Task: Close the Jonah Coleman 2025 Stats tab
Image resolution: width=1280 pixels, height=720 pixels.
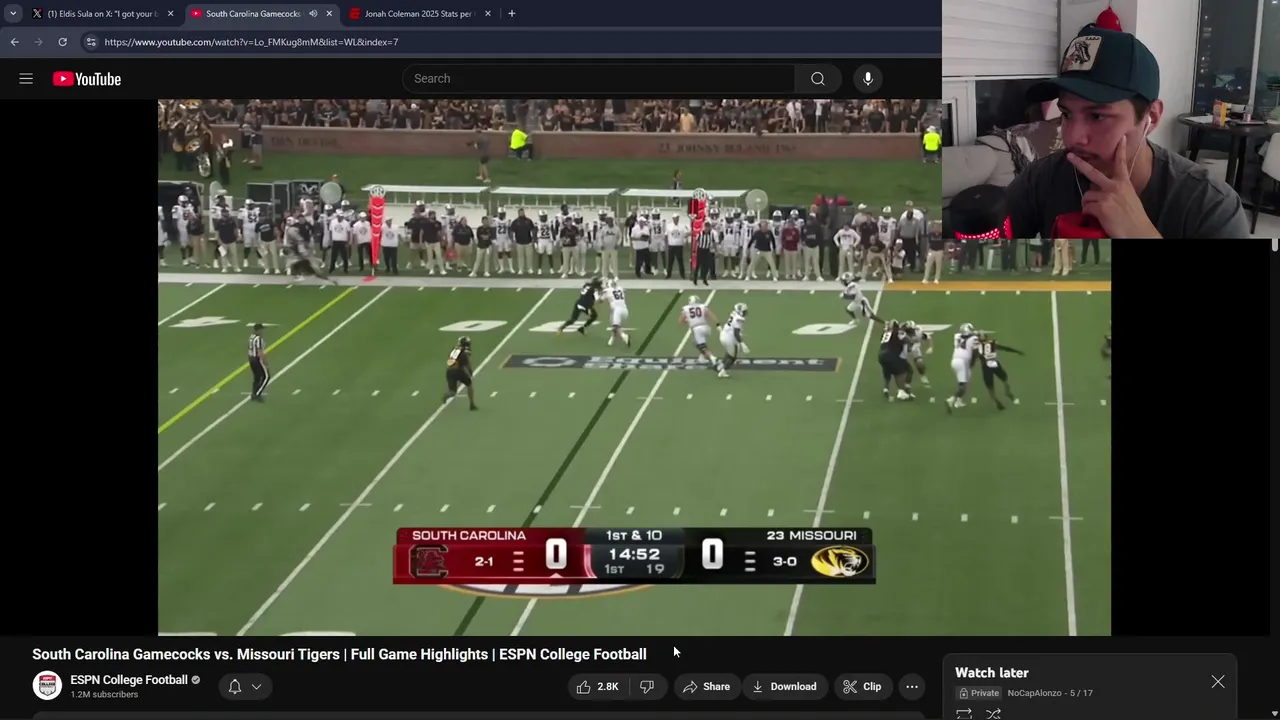Action: 488,14
